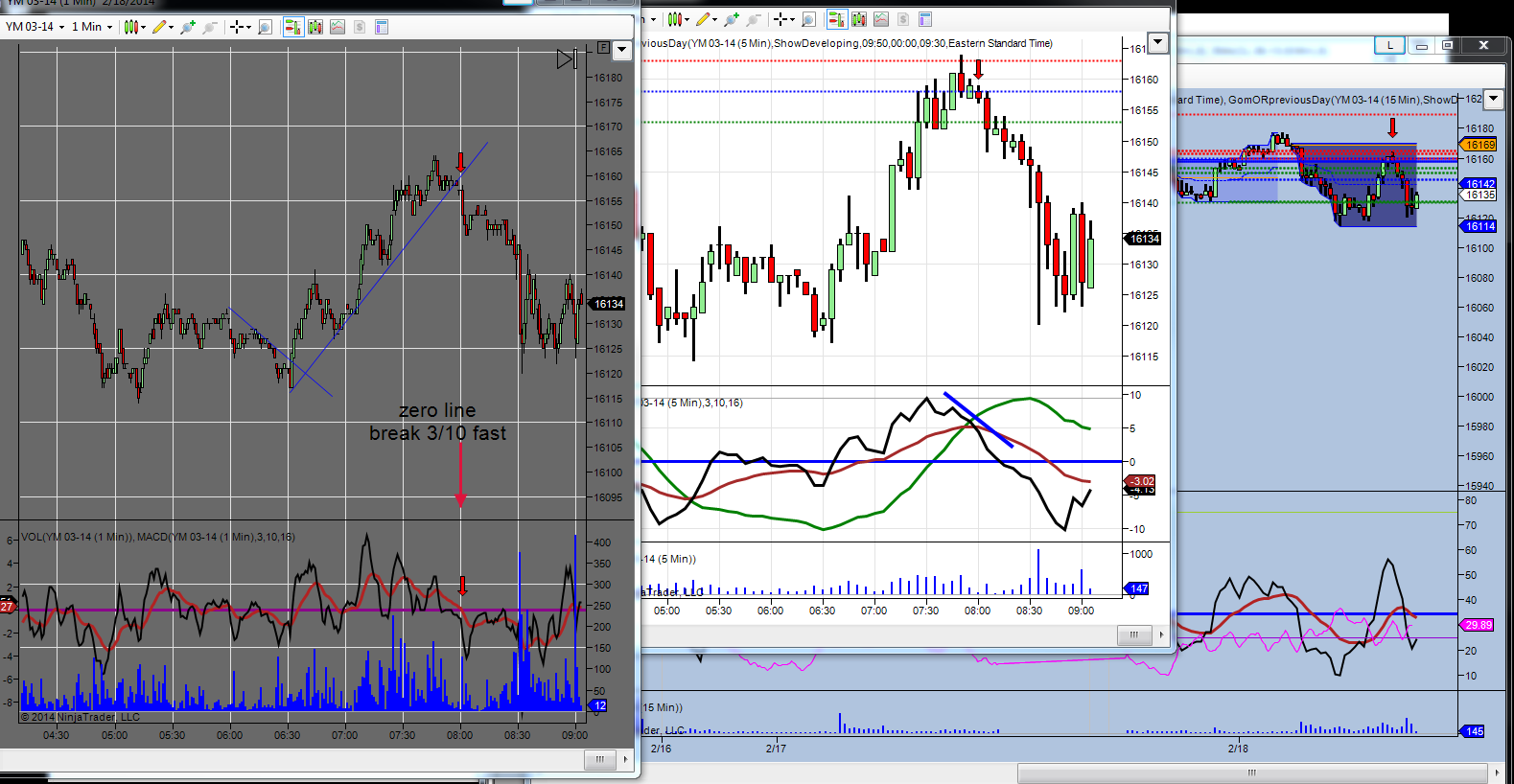Click right scroll arrow on 1 Min chart

(x=626, y=759)
